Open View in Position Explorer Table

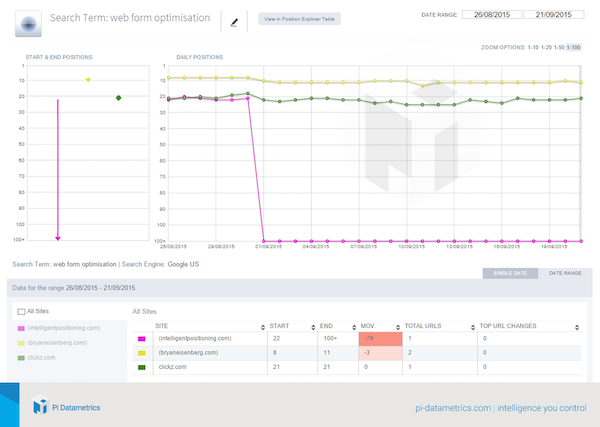tap(299, 19)
